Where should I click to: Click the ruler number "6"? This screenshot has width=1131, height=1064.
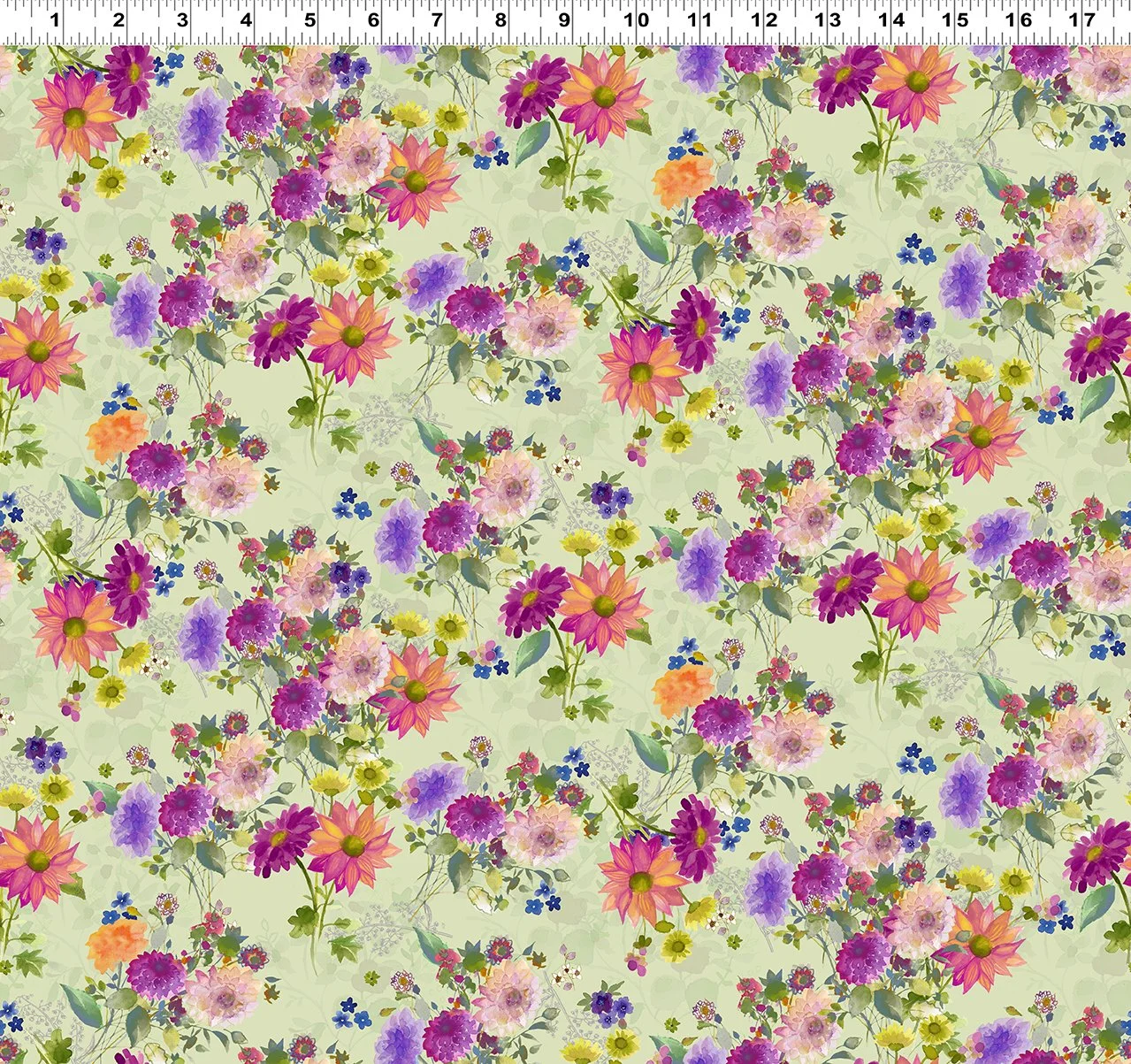click(373, 19)
